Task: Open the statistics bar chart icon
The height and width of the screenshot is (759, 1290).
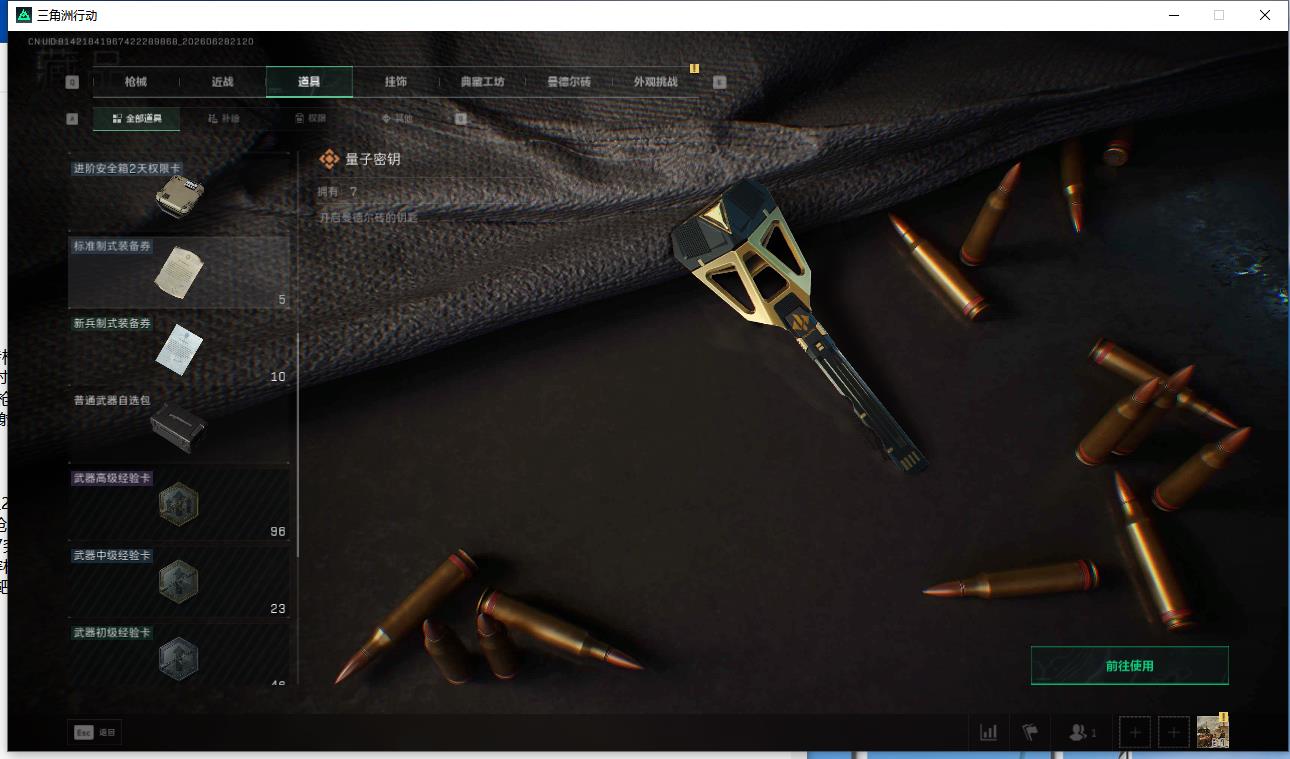Action: 989,732
